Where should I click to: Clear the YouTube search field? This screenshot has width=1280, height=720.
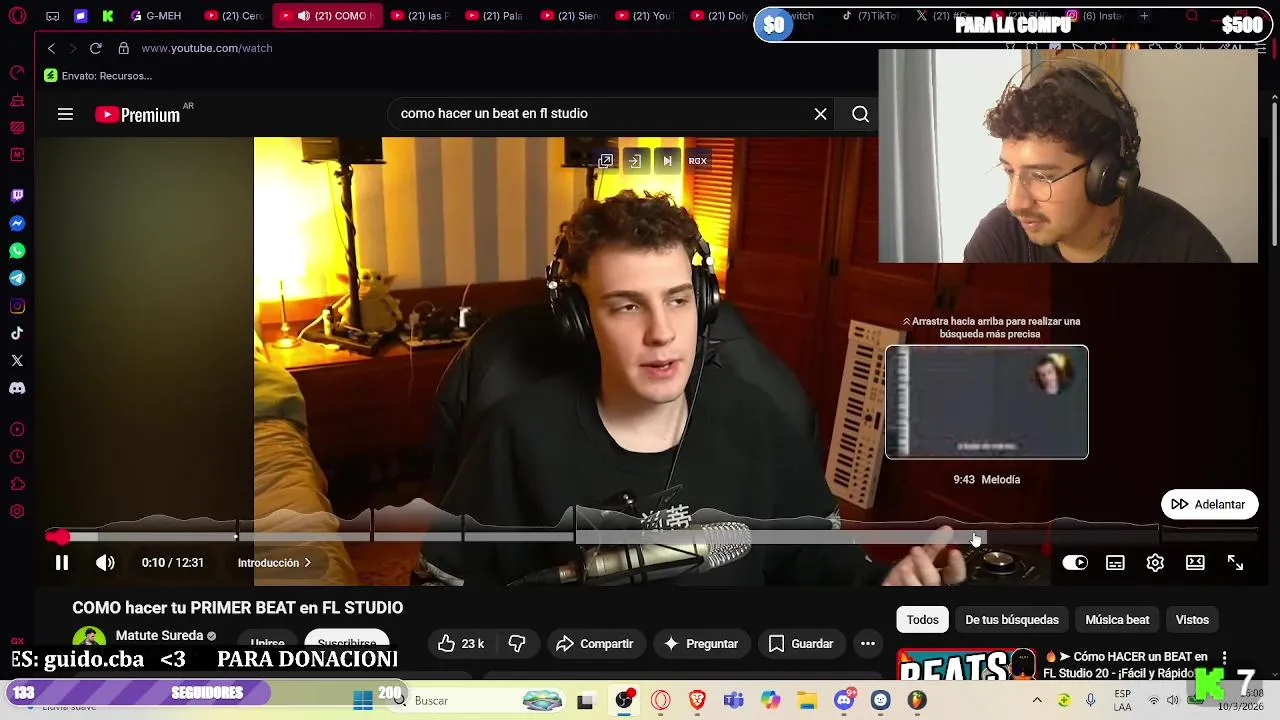(820, 114)
